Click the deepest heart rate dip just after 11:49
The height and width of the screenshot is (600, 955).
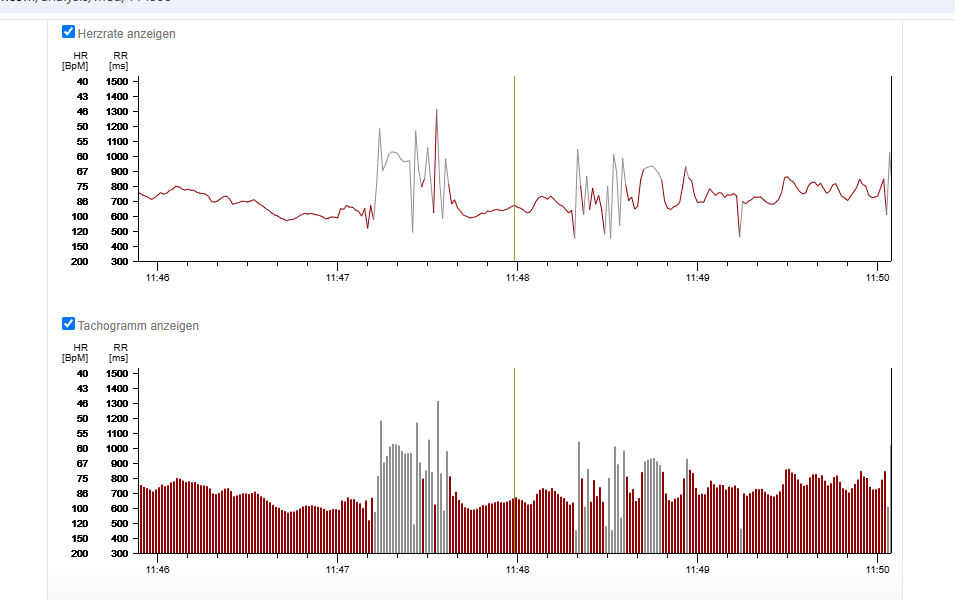740,235
